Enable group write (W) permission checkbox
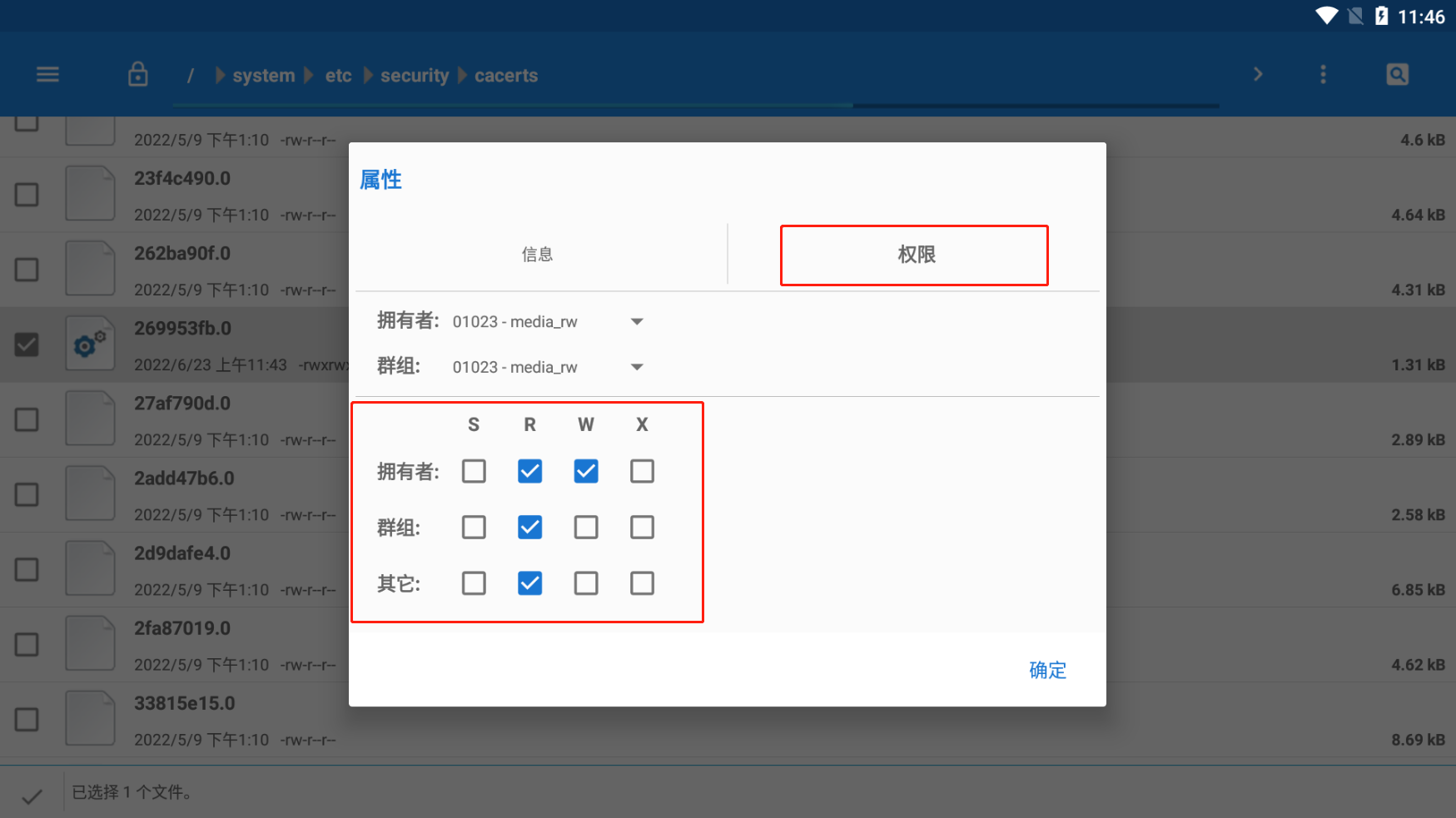Screen dimensions: 1456x818 (586, 528)
